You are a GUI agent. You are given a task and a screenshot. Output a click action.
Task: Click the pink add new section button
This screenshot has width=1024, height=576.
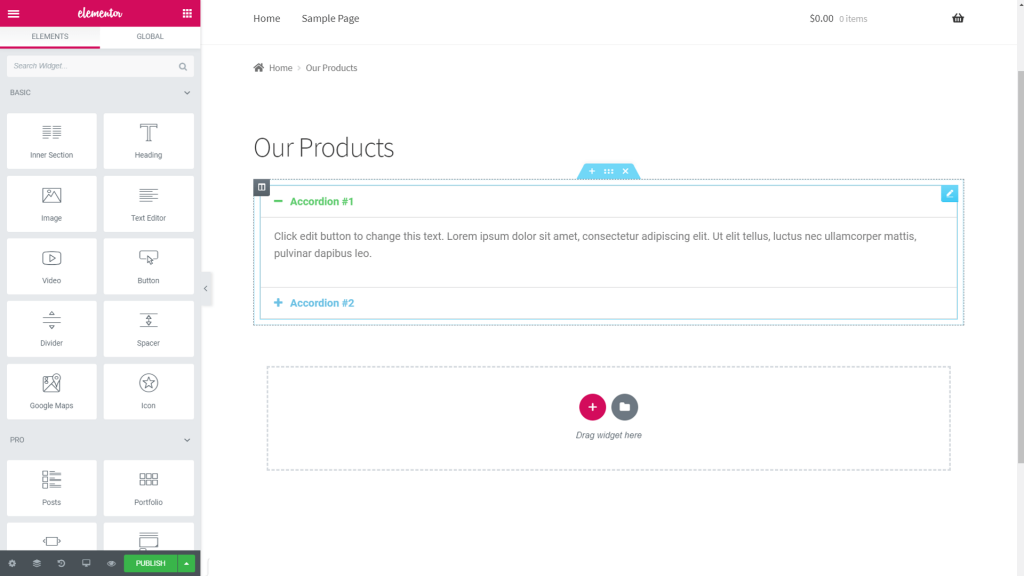[x=592, y=407]
